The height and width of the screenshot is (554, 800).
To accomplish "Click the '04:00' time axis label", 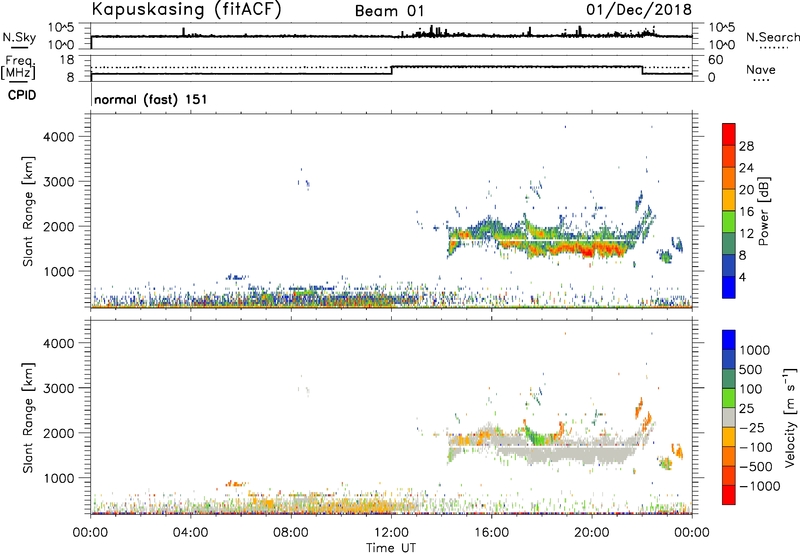I will 191,533.
